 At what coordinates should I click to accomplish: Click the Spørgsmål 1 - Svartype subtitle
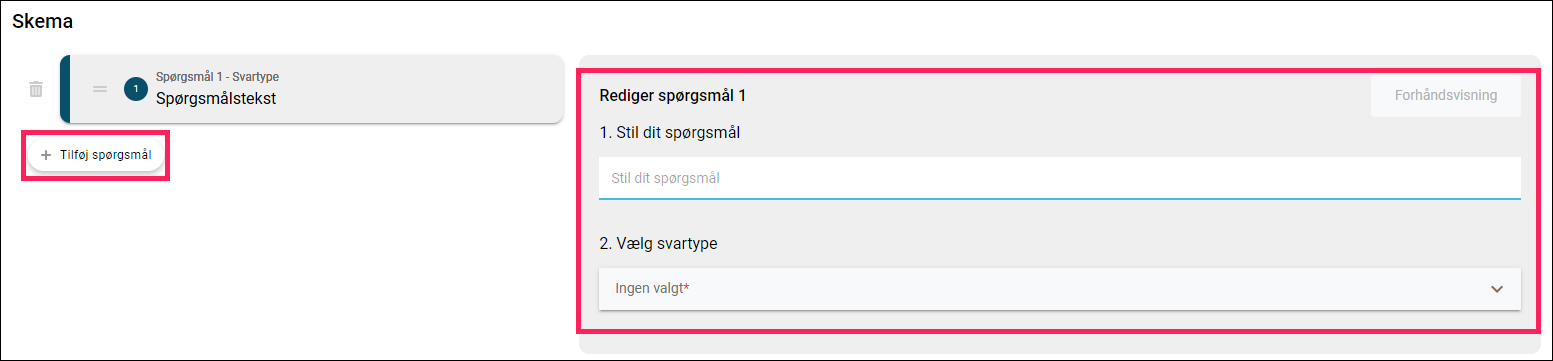(217, 77)
